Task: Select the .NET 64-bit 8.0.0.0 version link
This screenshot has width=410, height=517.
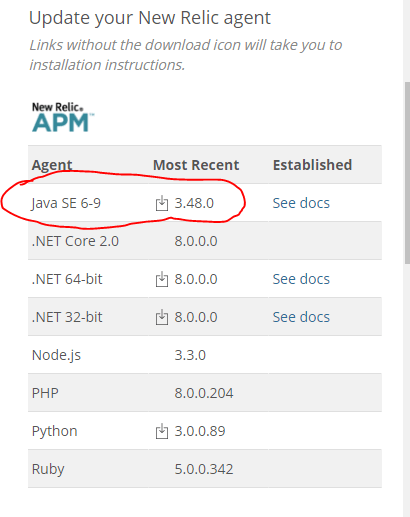Action: pos(196,279)
